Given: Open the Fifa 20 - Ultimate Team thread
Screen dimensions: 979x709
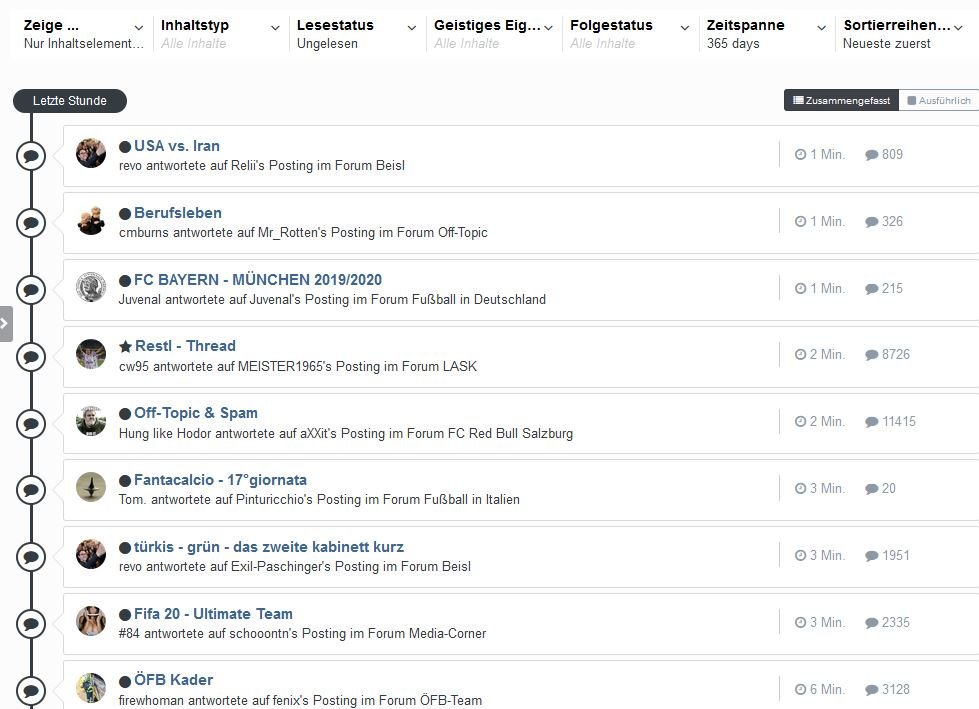Looking at the screenshot, I should click(214, 614).
